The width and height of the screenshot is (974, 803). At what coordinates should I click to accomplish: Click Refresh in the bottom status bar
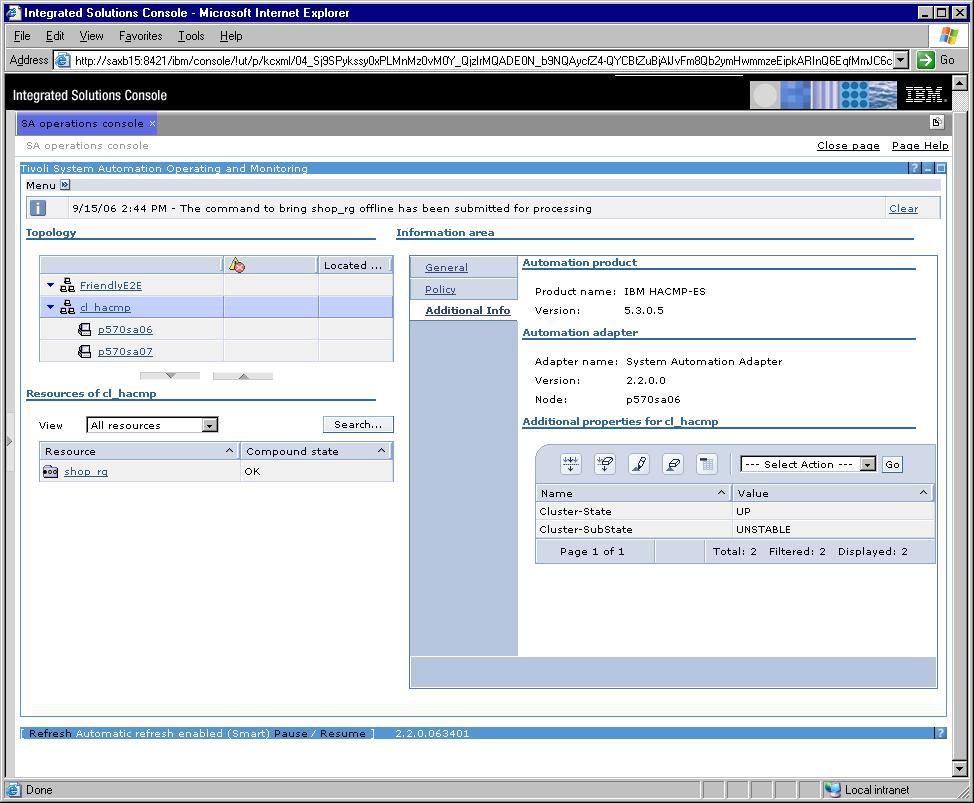[50, 733]
